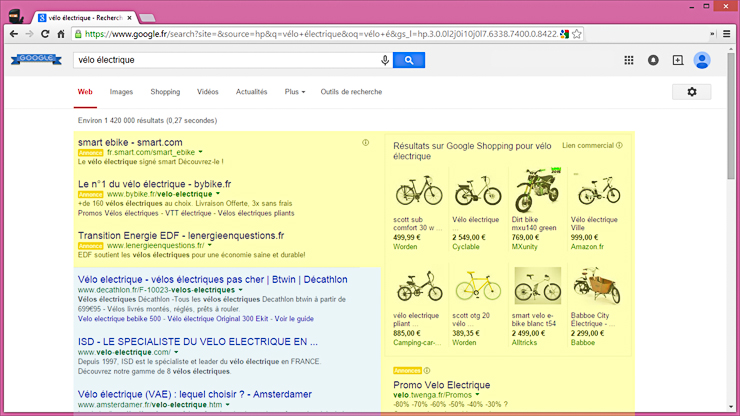Open the Chrome hamburger menu
The image size is (740, 416).
[727, 34]
